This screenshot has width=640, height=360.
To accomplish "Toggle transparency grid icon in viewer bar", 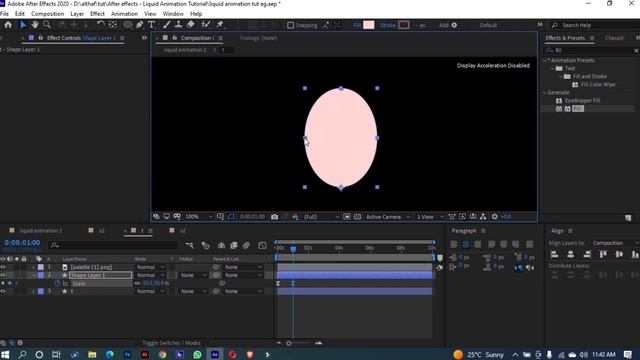I will tap(357, 217).
